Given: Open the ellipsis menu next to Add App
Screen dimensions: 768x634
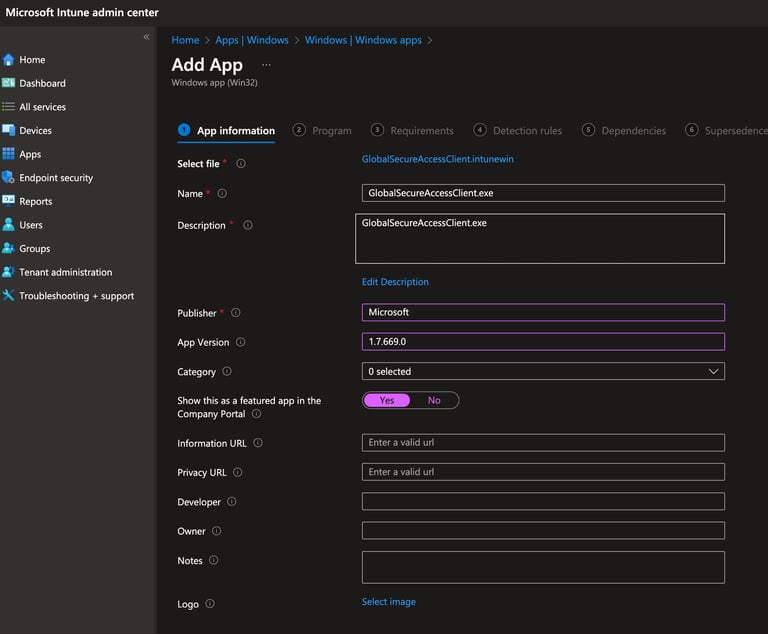Looking at the screenshot, I should point(266,65).
